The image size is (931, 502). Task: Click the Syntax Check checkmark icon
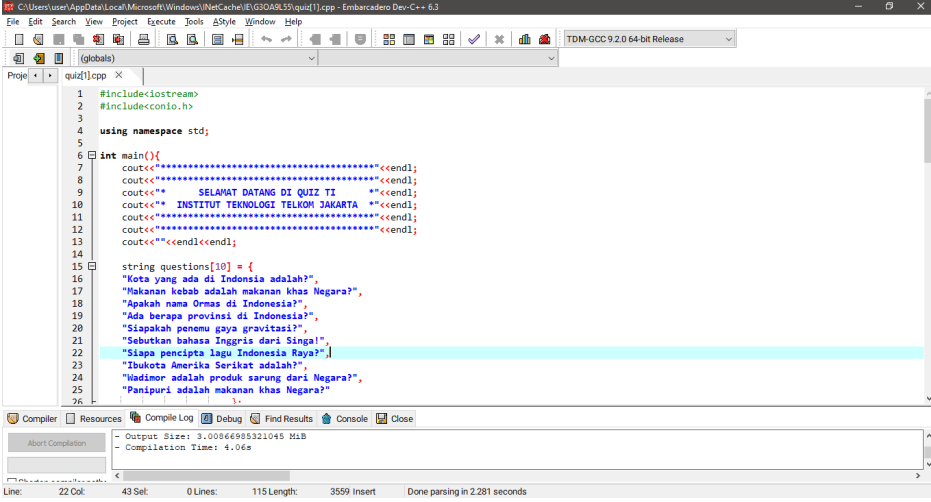[474, 39]
